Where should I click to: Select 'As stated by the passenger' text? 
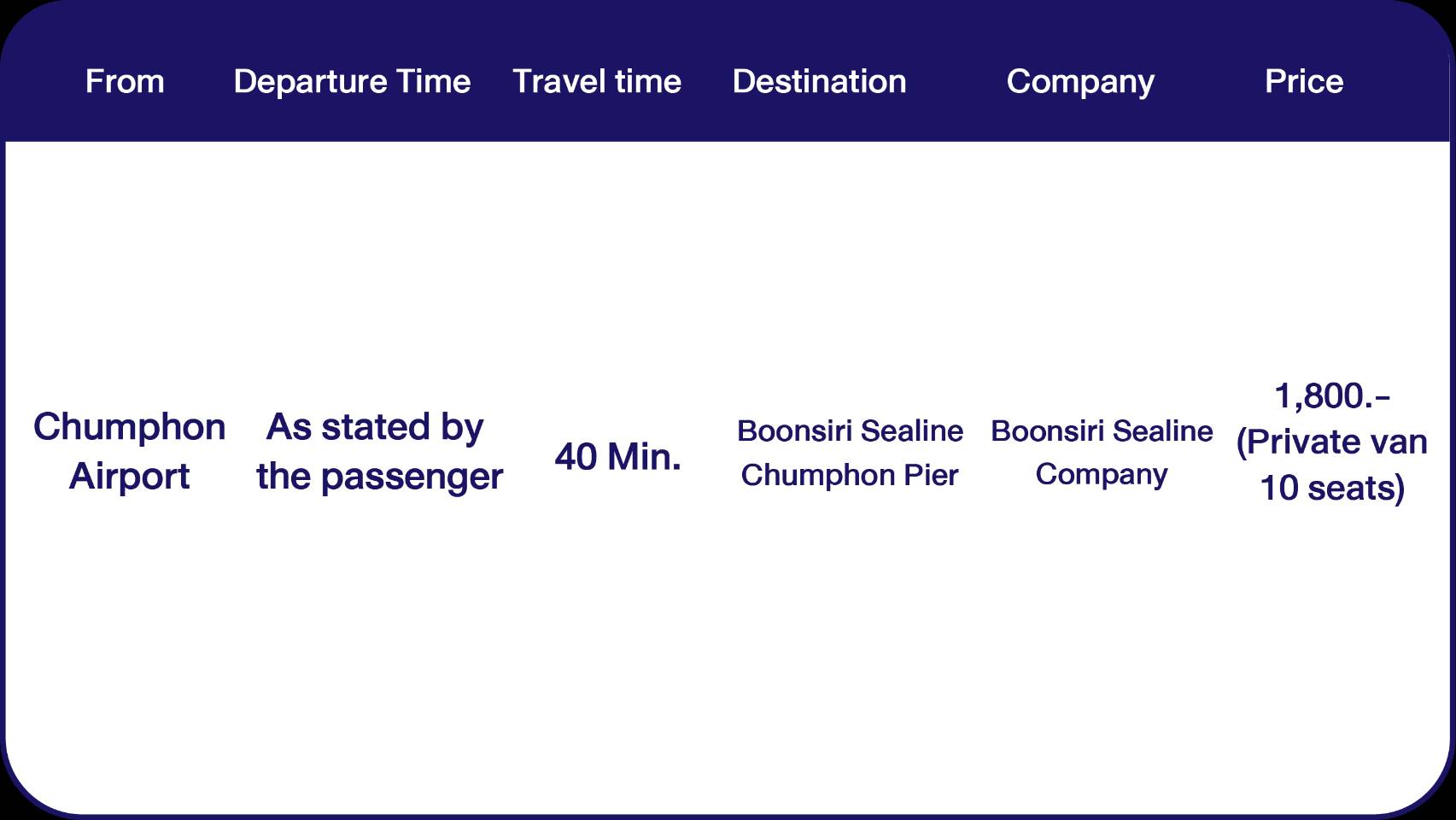tap(379, 451)
